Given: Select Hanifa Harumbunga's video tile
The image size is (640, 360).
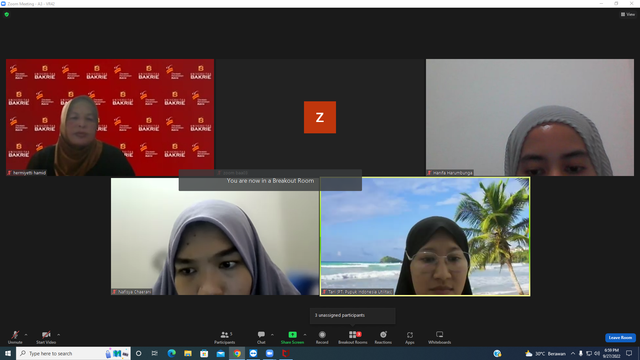Looking at the screenshot, I should (x=530, y=118).
